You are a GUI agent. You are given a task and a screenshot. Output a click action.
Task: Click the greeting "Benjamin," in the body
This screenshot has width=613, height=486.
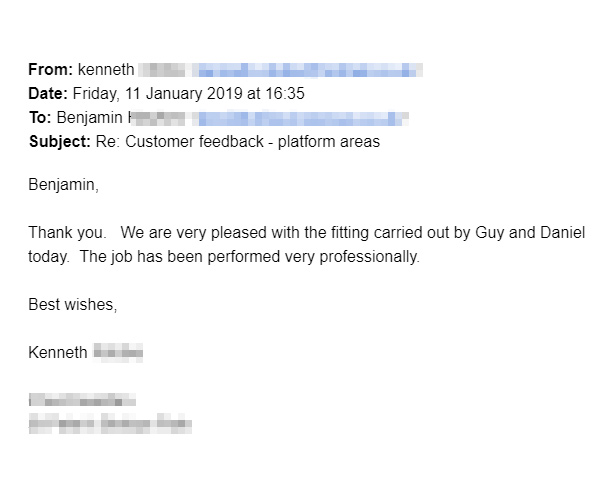click(64, 184)
